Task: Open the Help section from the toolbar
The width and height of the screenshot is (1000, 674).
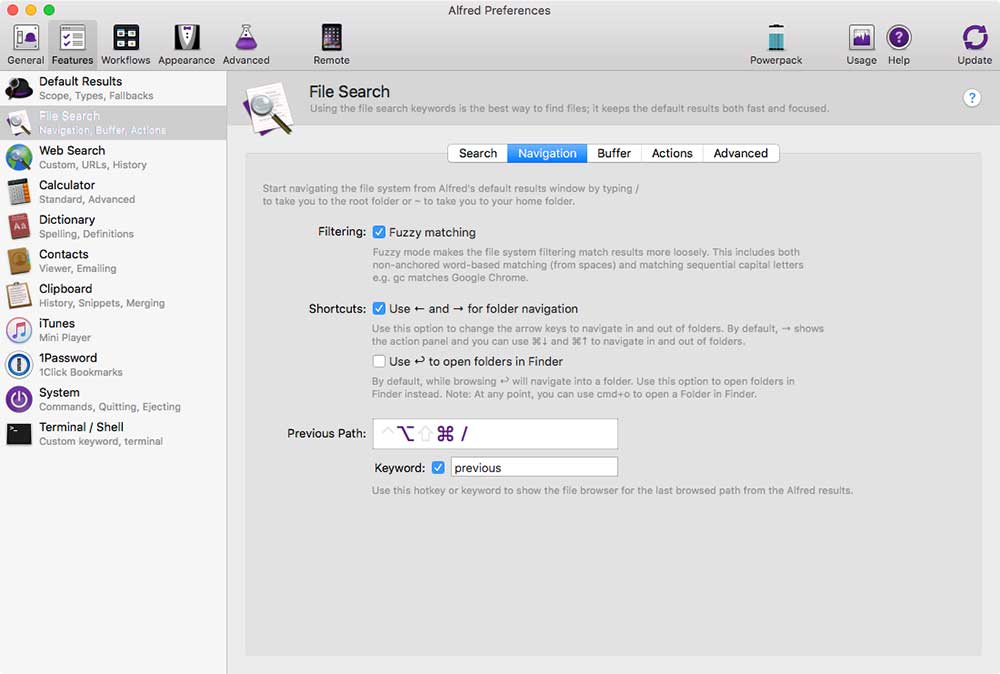Action: pos(898,40)
